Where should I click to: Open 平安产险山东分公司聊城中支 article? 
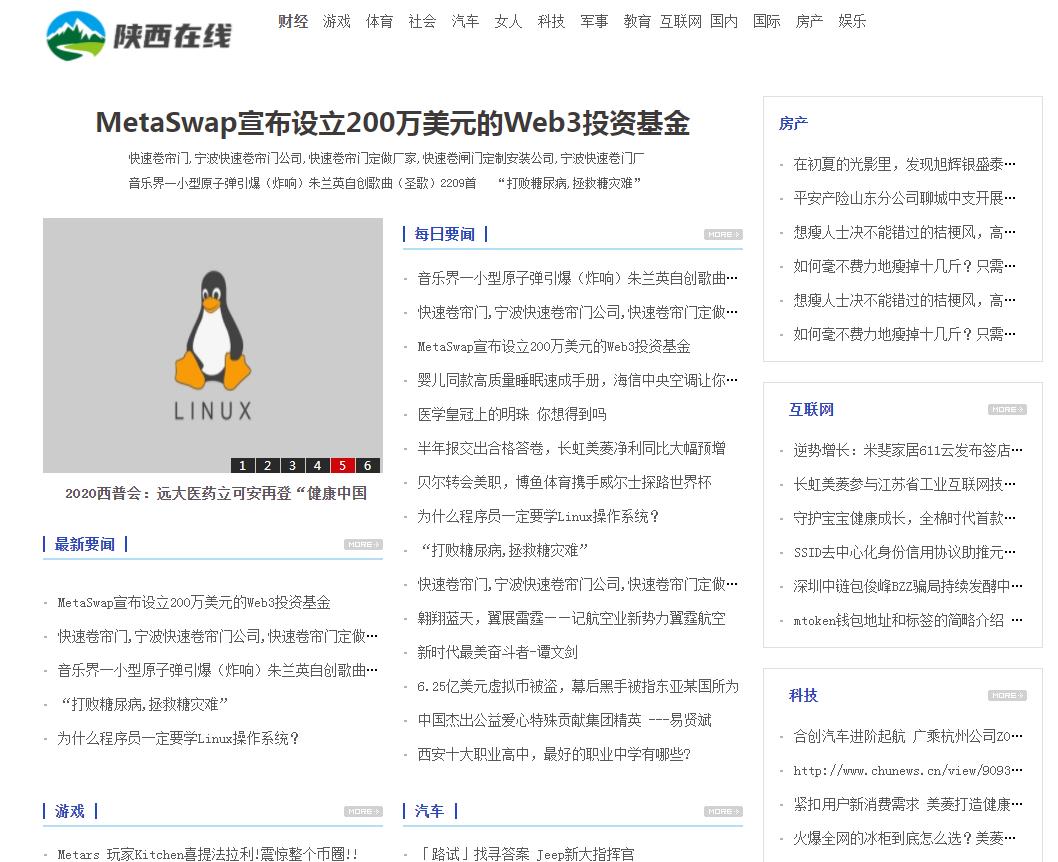coord(904,198)
